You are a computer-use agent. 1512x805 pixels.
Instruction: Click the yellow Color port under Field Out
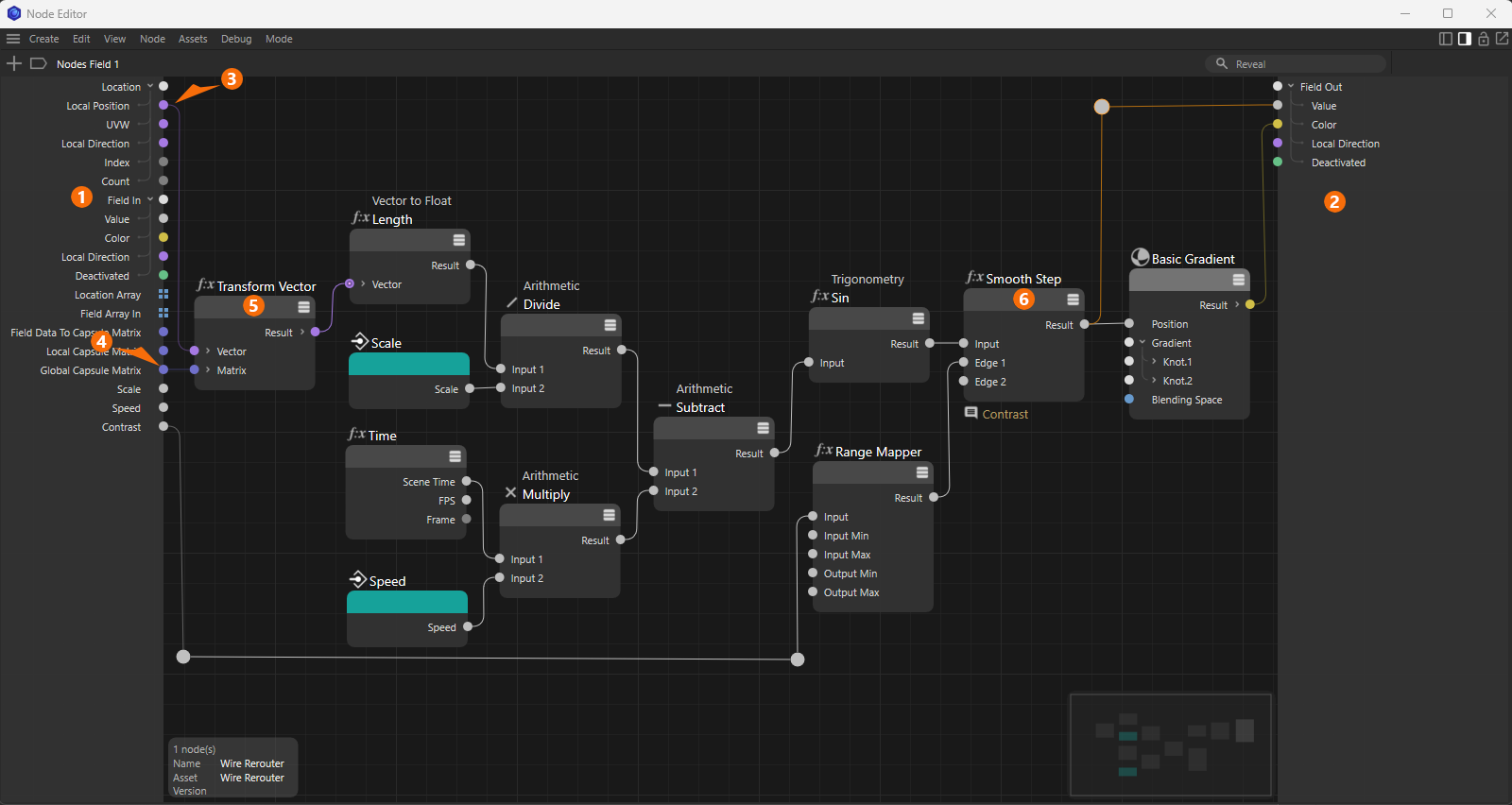pos(1278,124)
